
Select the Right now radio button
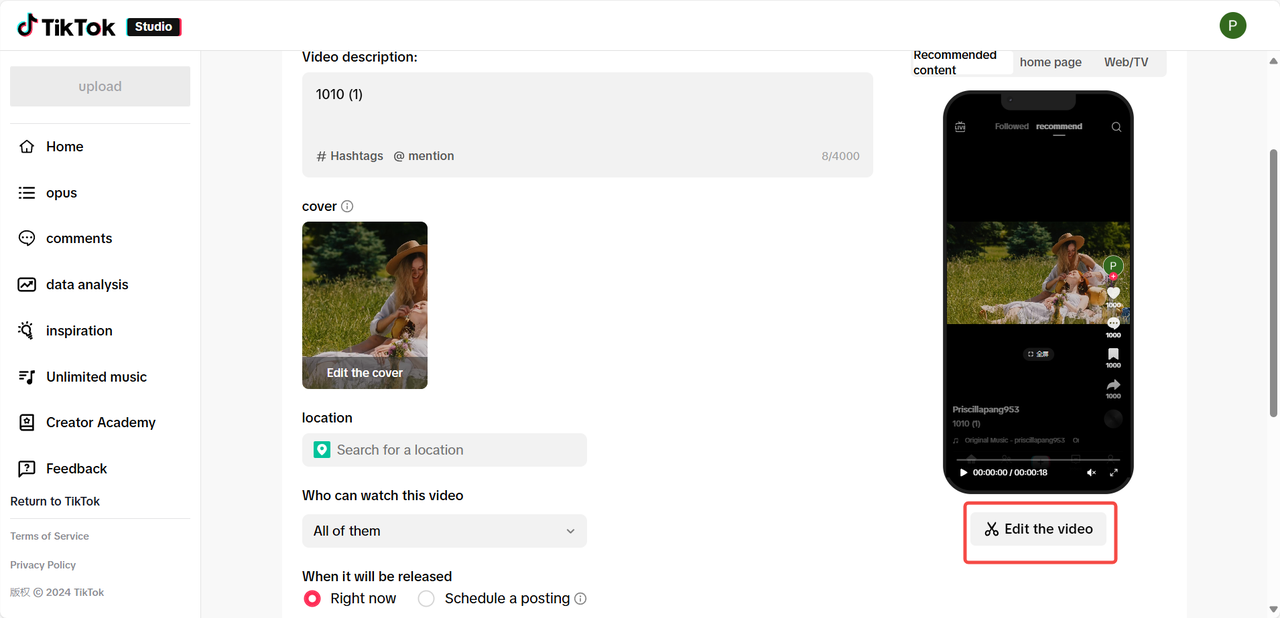click(312, 599)
